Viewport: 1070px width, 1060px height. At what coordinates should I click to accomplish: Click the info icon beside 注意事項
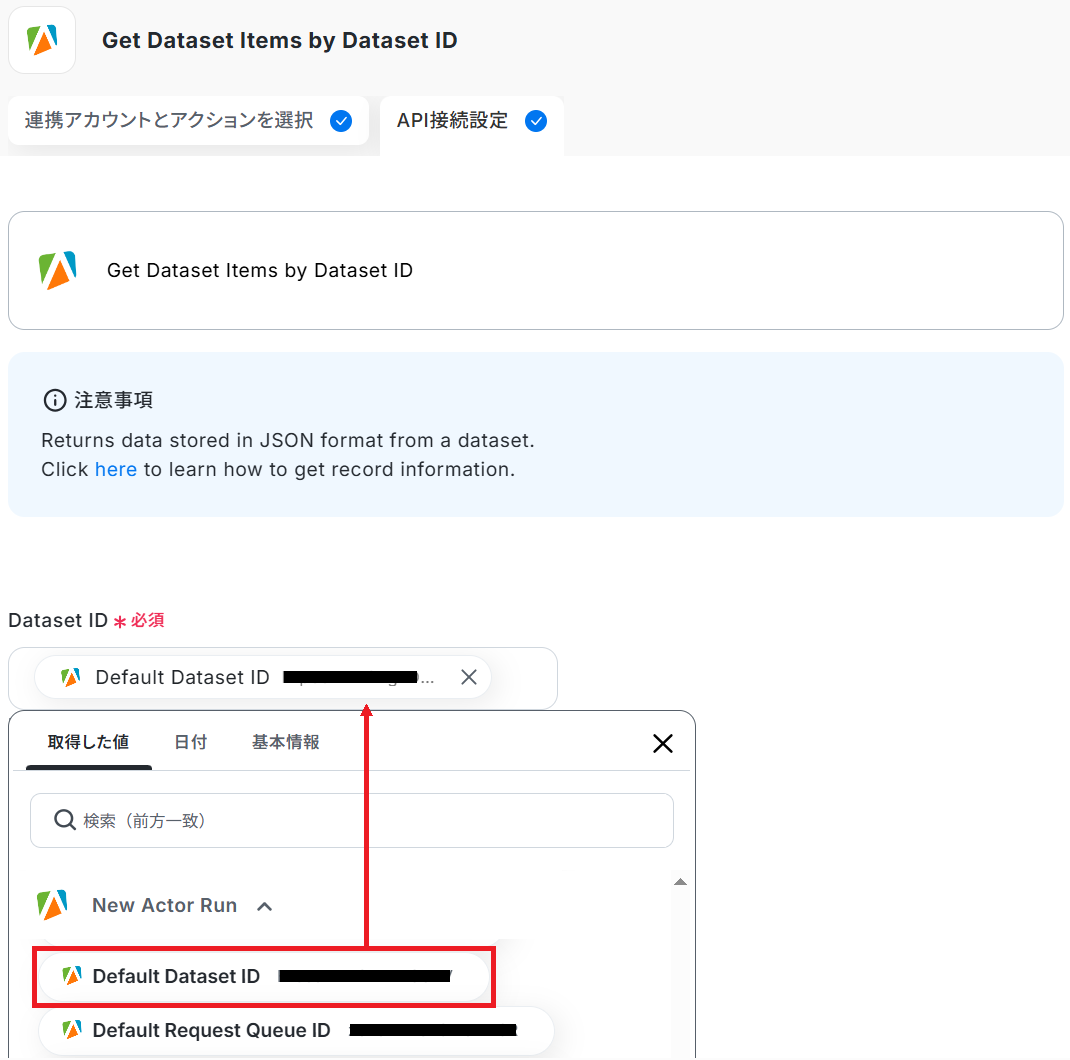click(x=55, y=400)
